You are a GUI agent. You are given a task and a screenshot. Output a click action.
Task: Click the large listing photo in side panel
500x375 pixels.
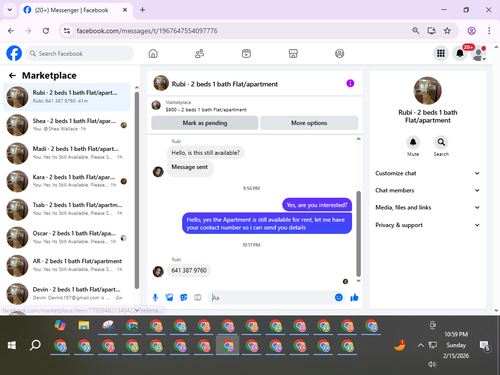(x=427, y=91)
